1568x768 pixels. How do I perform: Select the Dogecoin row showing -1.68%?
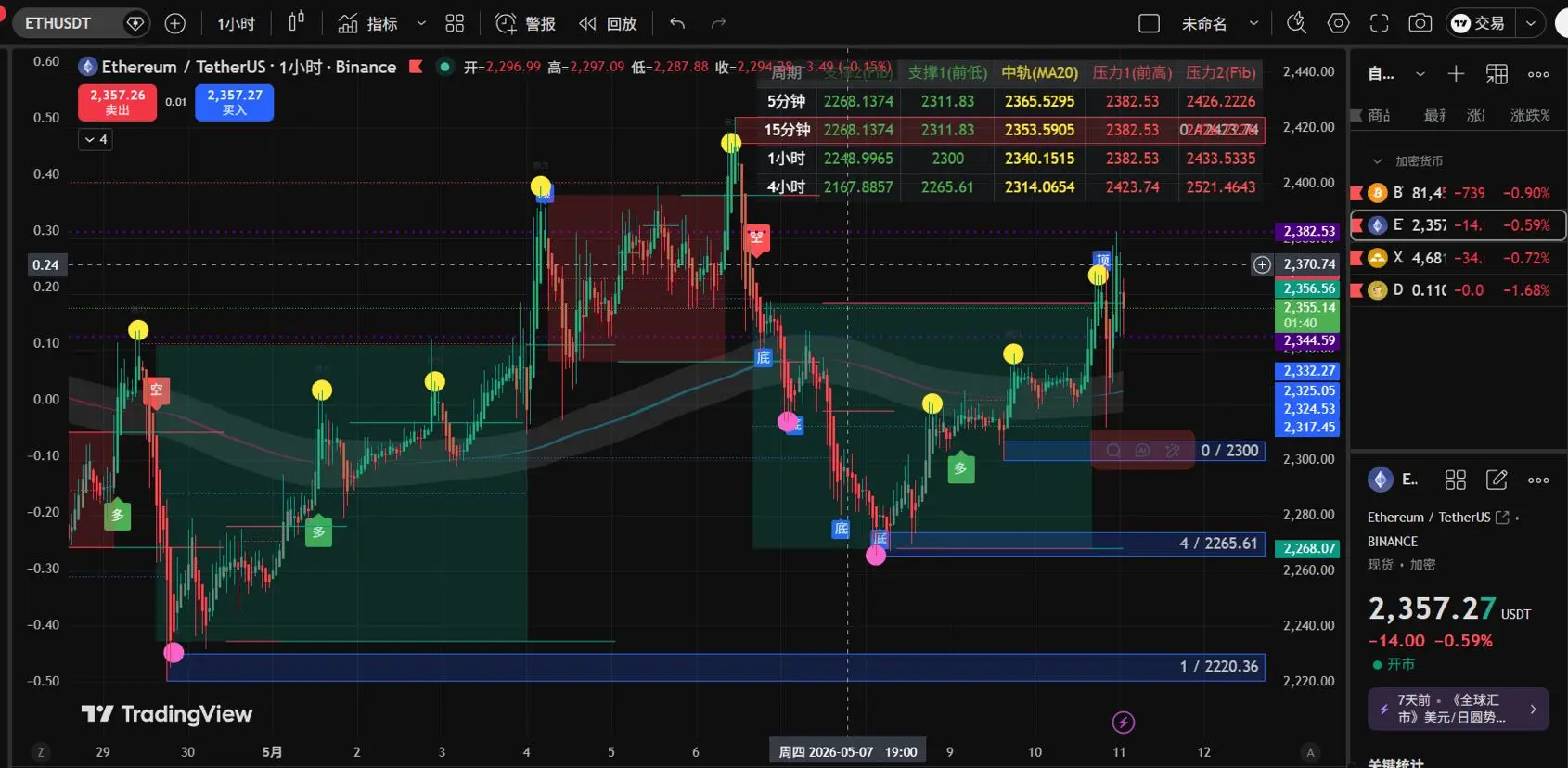[1458, 290]
